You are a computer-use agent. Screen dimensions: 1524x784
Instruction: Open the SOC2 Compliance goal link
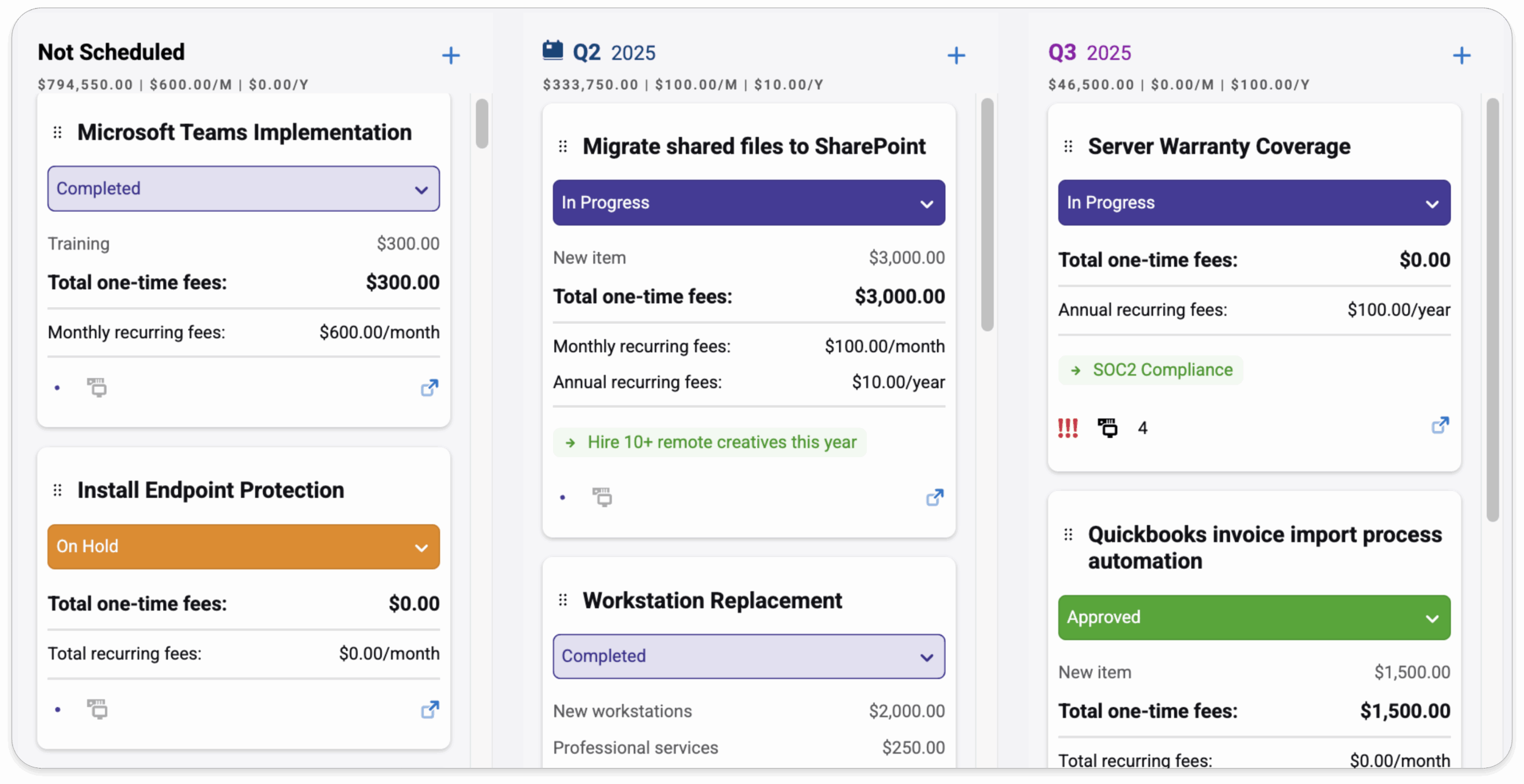pos(1150,370)
